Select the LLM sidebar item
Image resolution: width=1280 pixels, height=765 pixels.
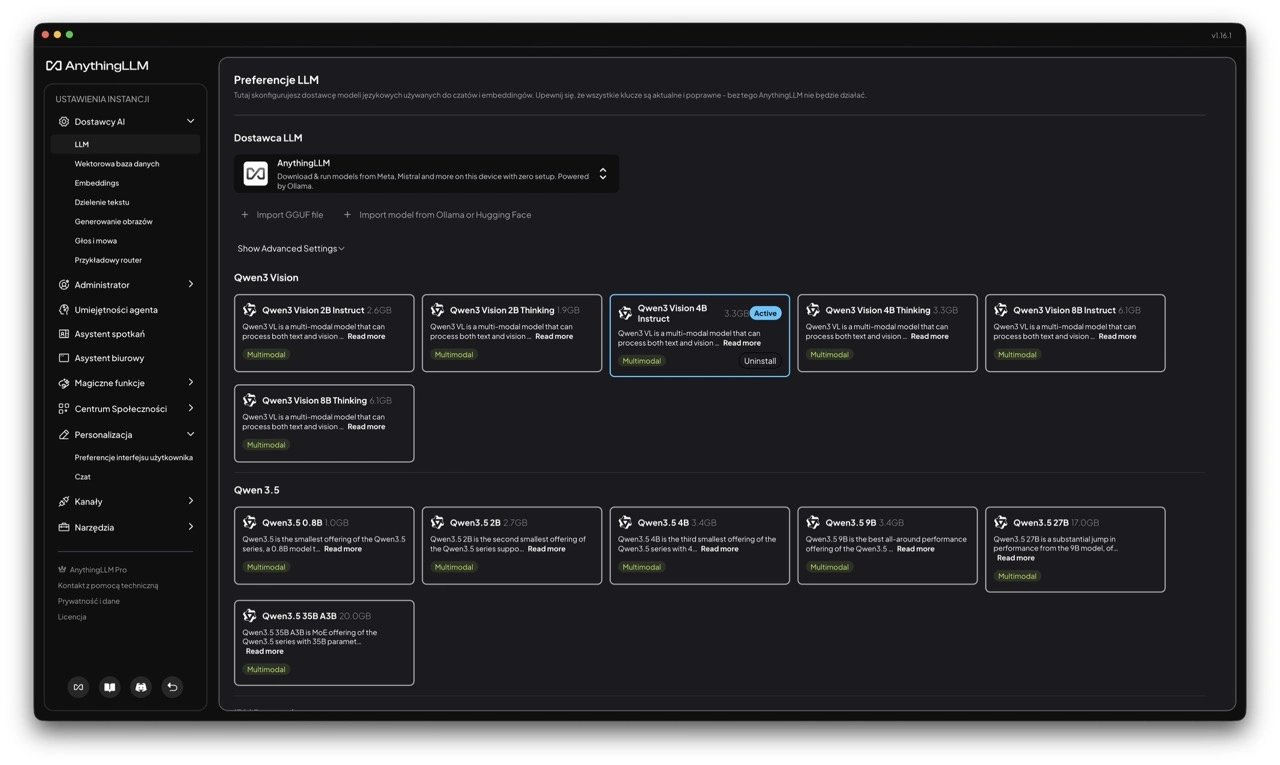point(126,144)
